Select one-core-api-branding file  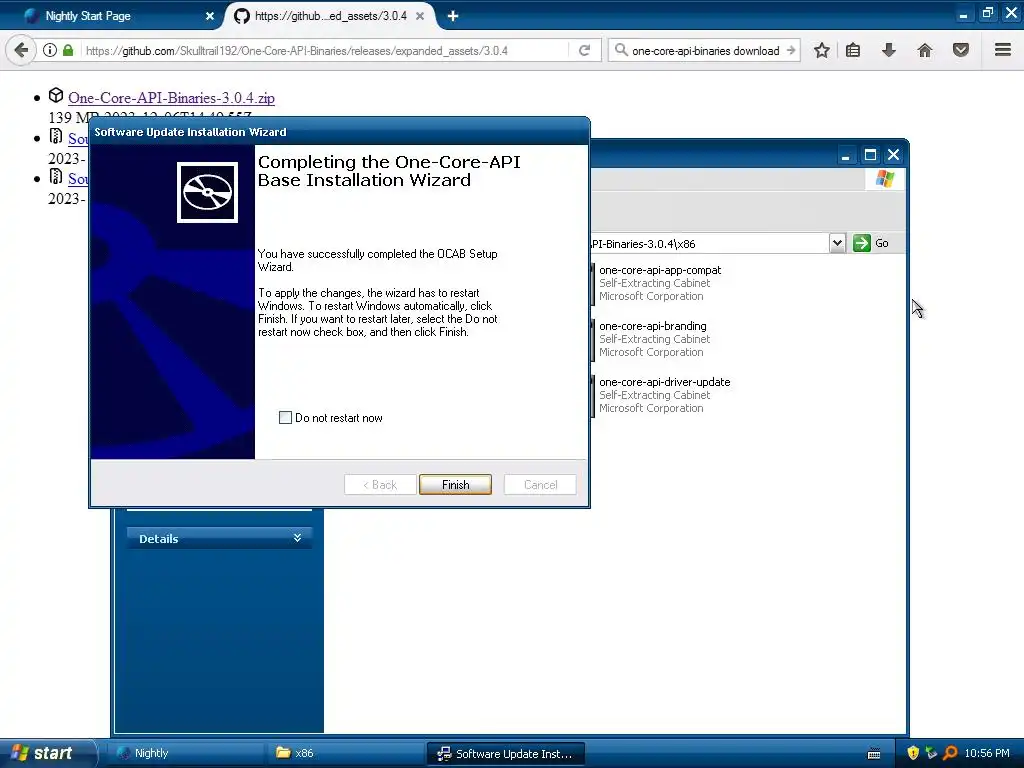tap(652, 339)
